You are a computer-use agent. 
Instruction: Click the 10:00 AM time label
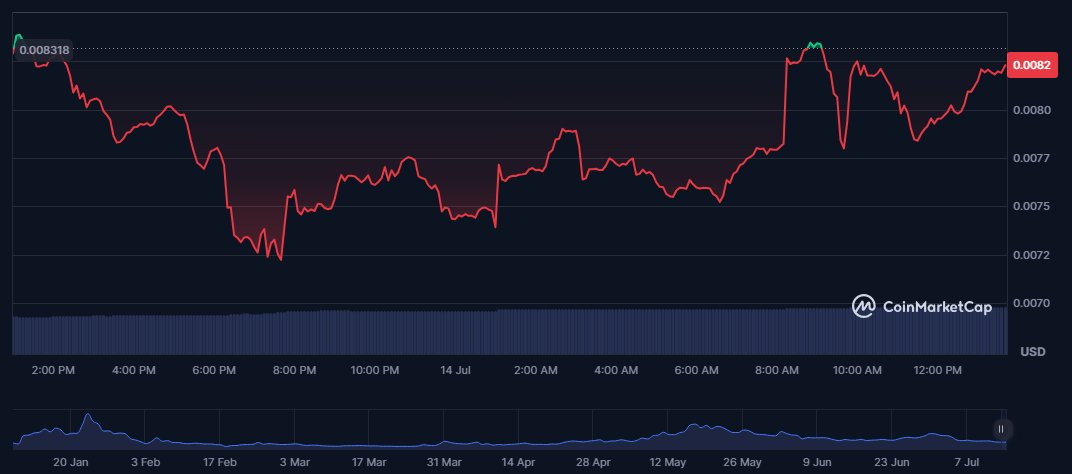click(x=857, y=370)
